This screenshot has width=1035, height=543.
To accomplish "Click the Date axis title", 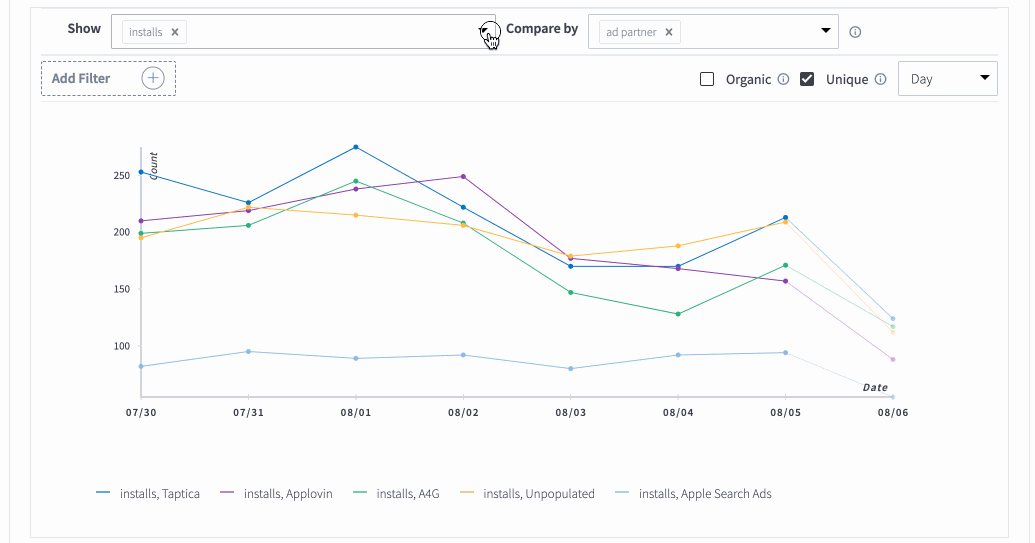I will pos(875,387).
